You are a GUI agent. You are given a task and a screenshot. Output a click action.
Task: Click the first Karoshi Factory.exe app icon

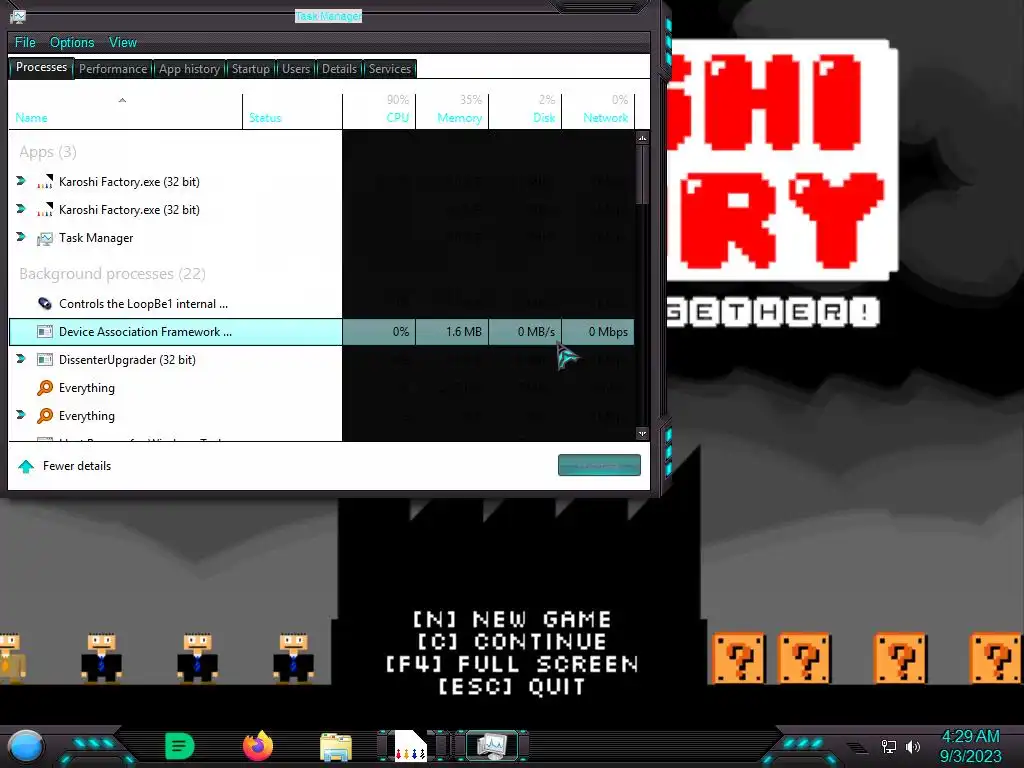(x=44, y=182)
